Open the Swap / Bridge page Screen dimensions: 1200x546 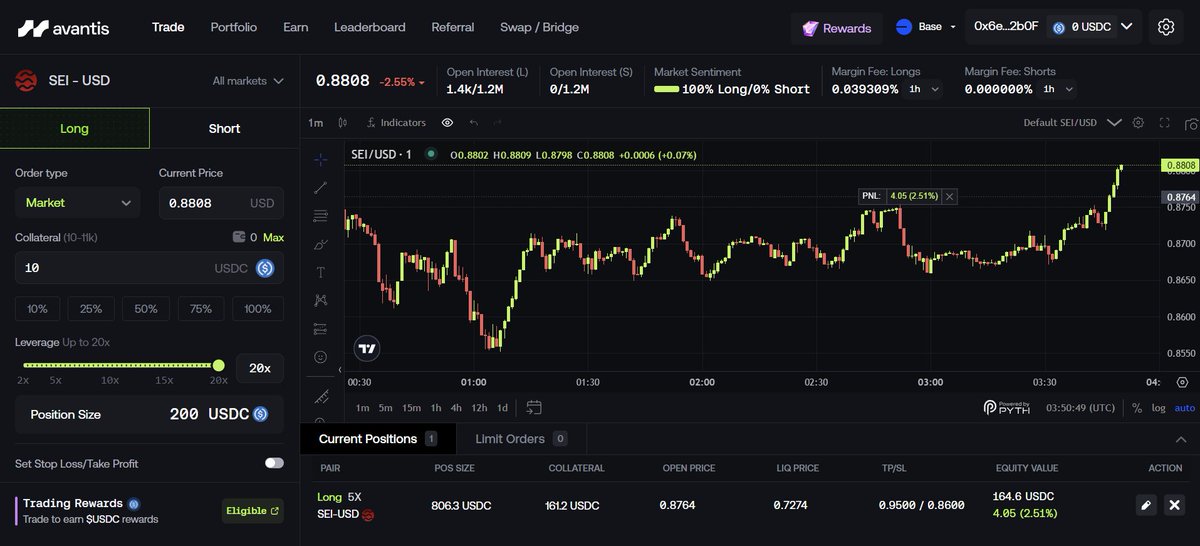coord(540,27)
